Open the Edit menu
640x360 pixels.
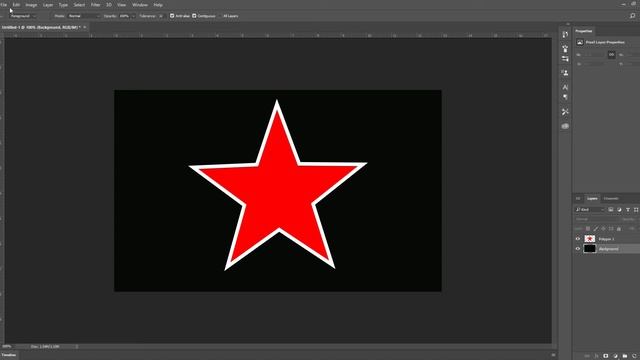click(16, 5)
